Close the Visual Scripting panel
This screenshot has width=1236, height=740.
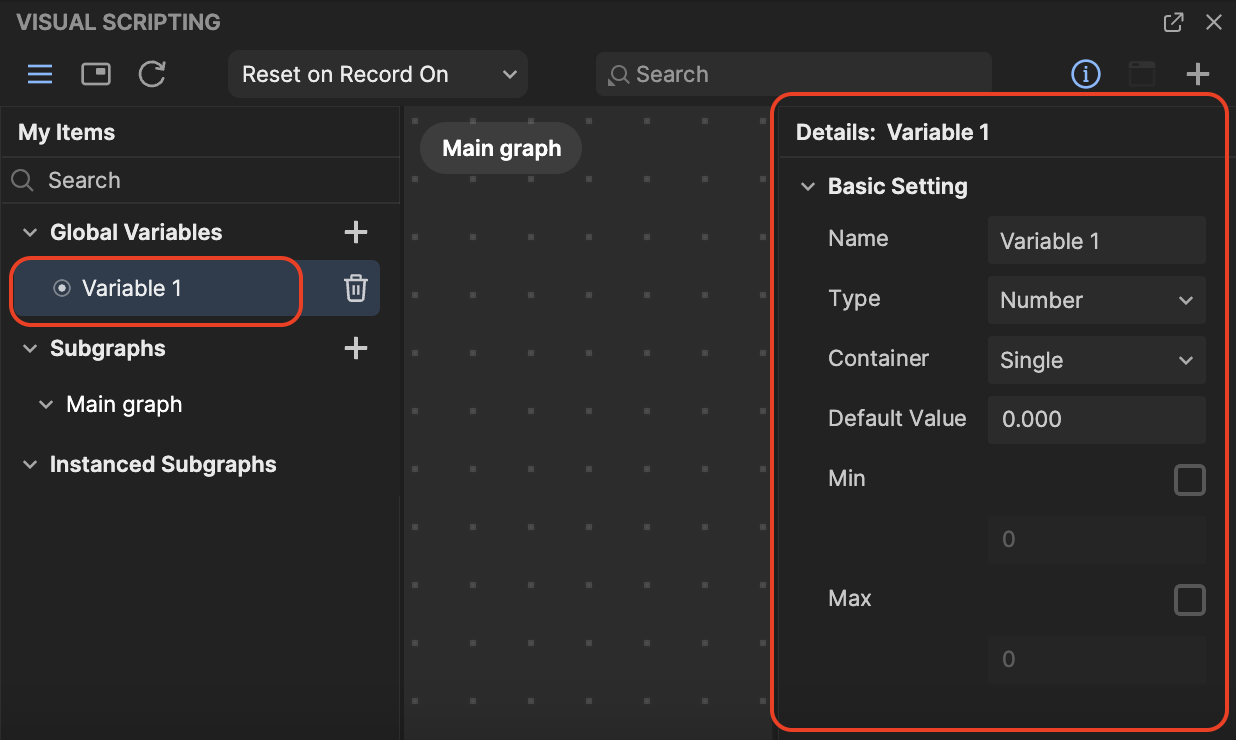point(1214,22)
